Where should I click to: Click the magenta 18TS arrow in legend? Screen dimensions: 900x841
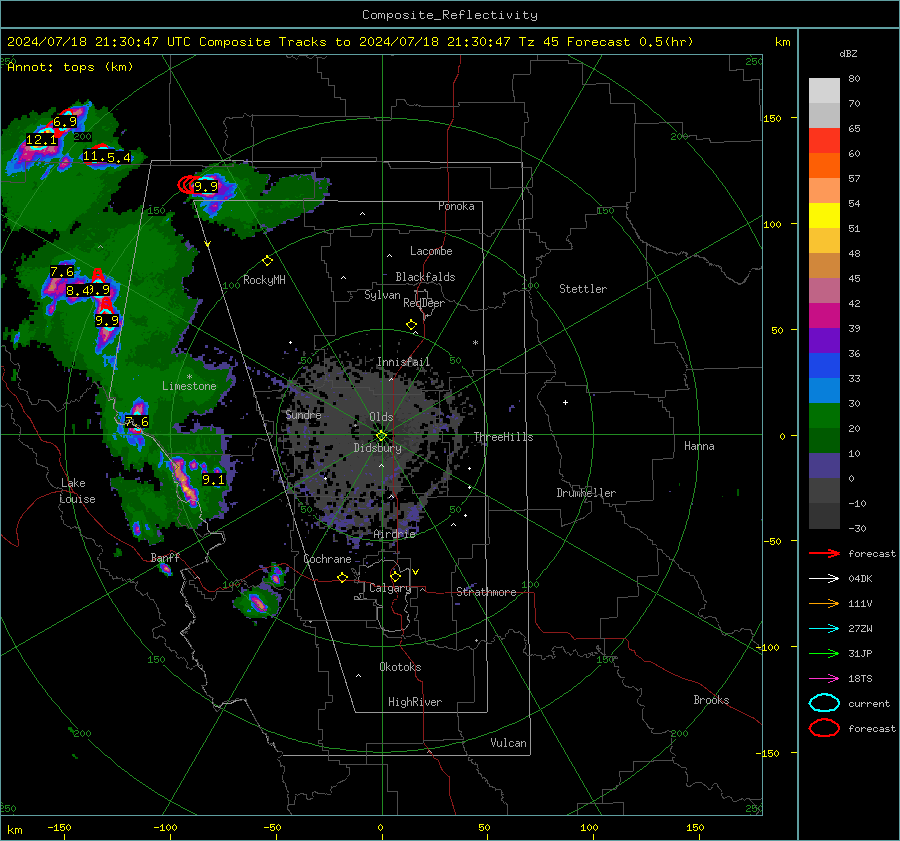tap(824, 679)
